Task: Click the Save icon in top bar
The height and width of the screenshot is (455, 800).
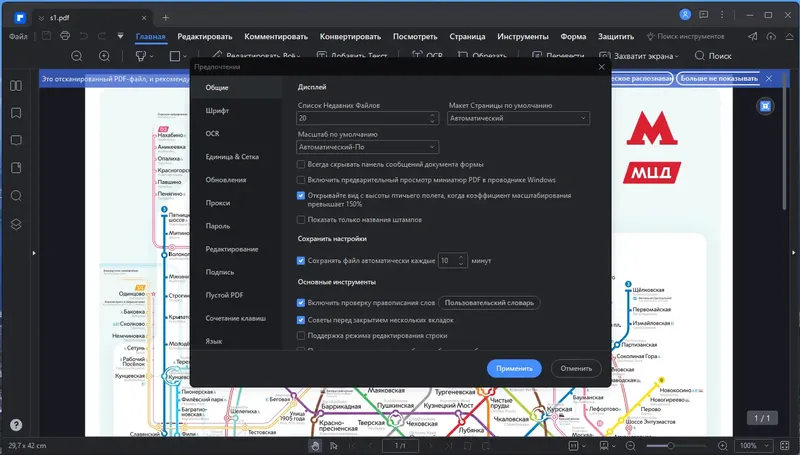Action: (x=46, y=36)
